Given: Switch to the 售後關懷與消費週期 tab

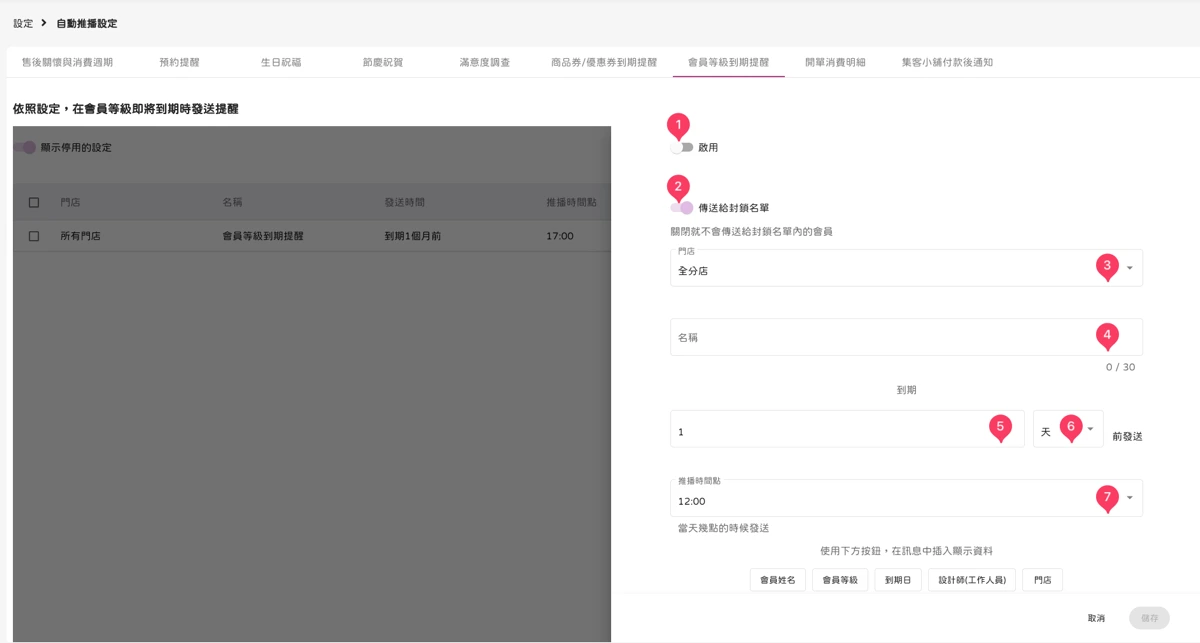Looking at the screenshot, I should [x=67, y=62].
